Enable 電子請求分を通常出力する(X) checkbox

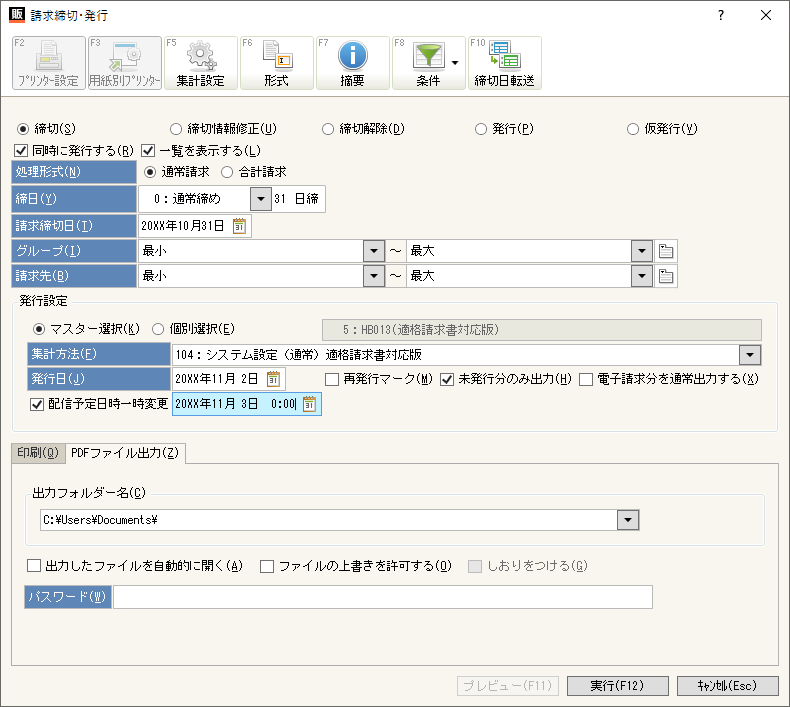click(586, 379)
